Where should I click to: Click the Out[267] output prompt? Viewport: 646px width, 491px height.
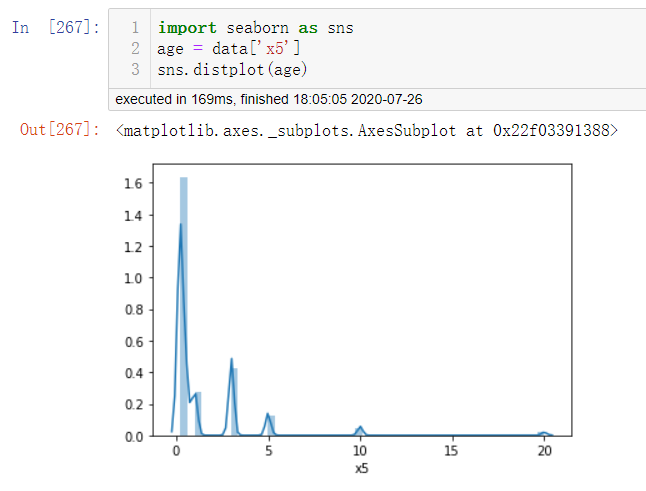[60, 130]
